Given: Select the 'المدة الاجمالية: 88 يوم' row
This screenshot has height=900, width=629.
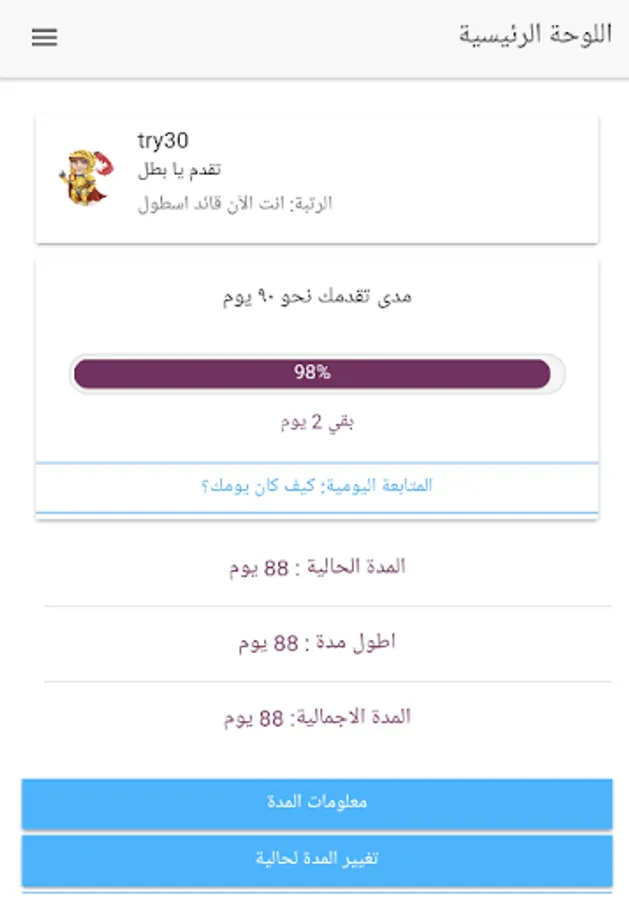Looking at the screenshot, I should 317,718.
